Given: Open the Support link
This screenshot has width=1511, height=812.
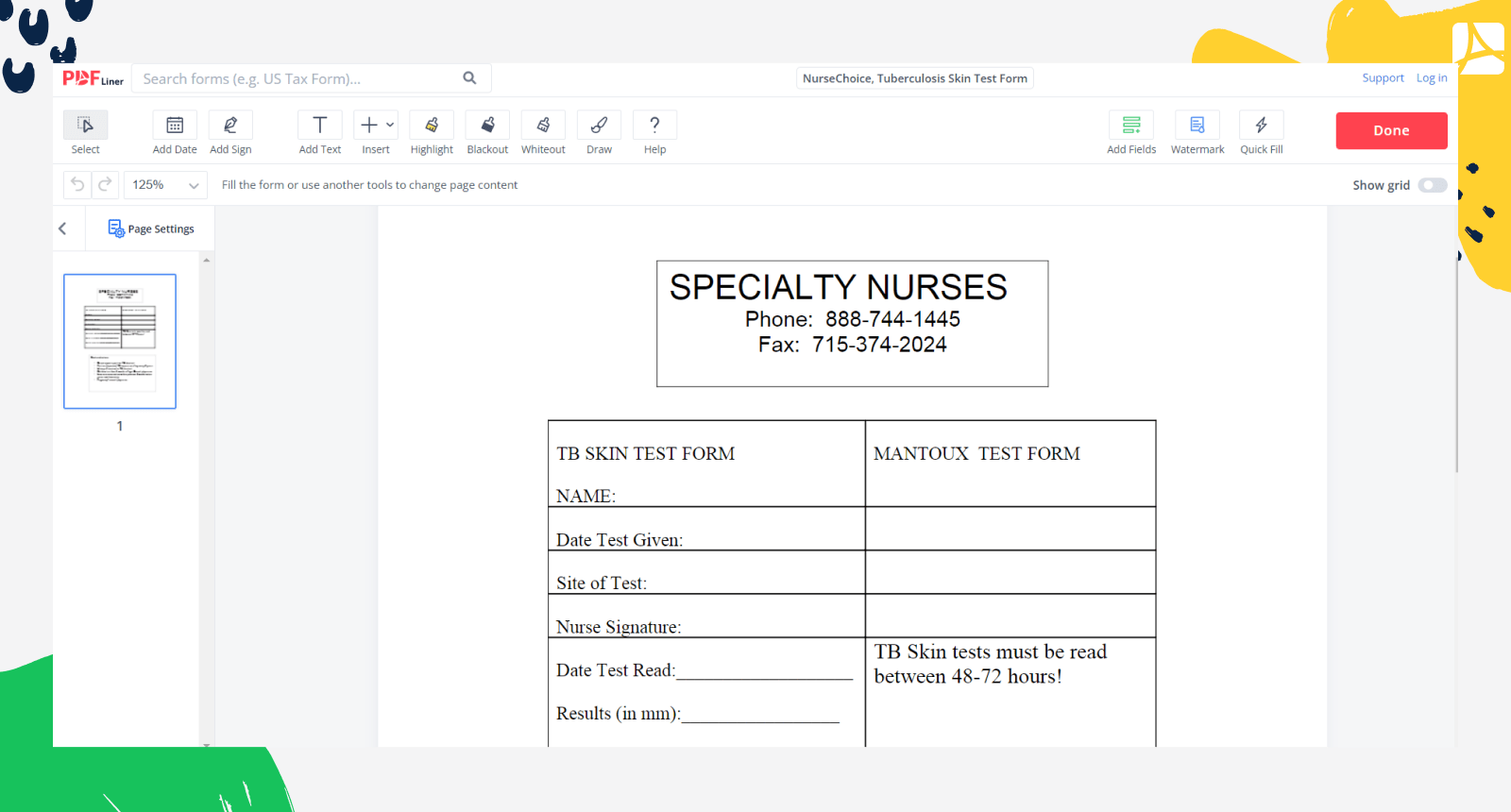Looking at the screenshot, I should click(1383, 78).
